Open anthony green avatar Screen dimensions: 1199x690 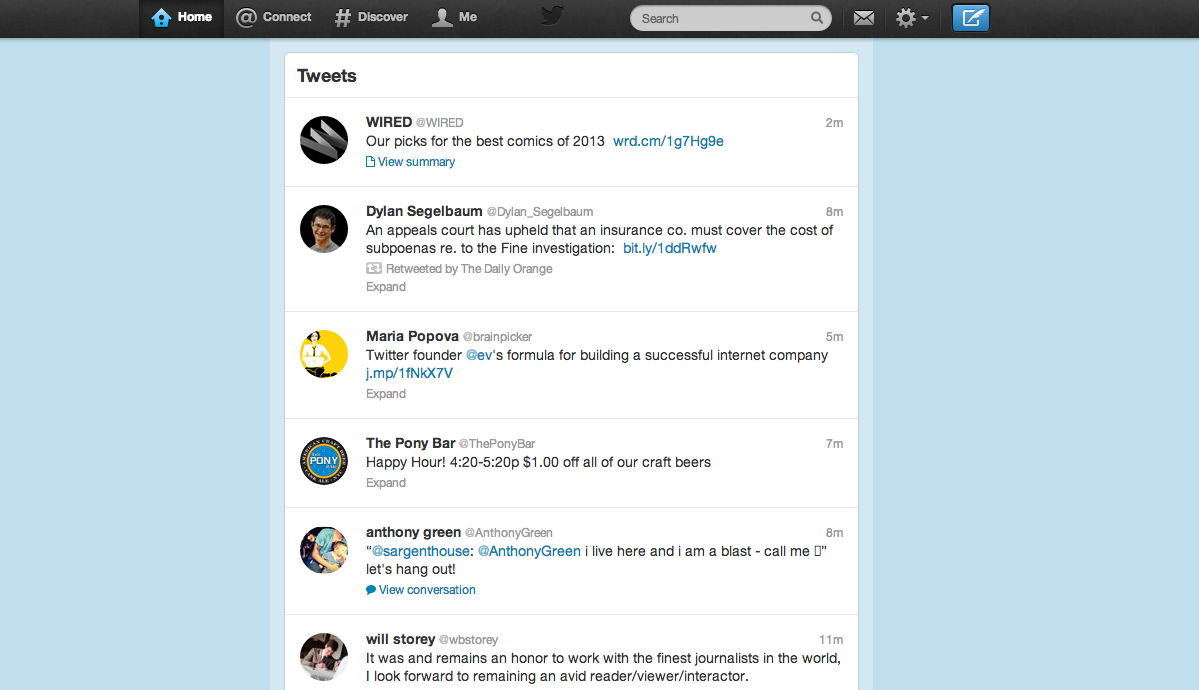point(323,549)
